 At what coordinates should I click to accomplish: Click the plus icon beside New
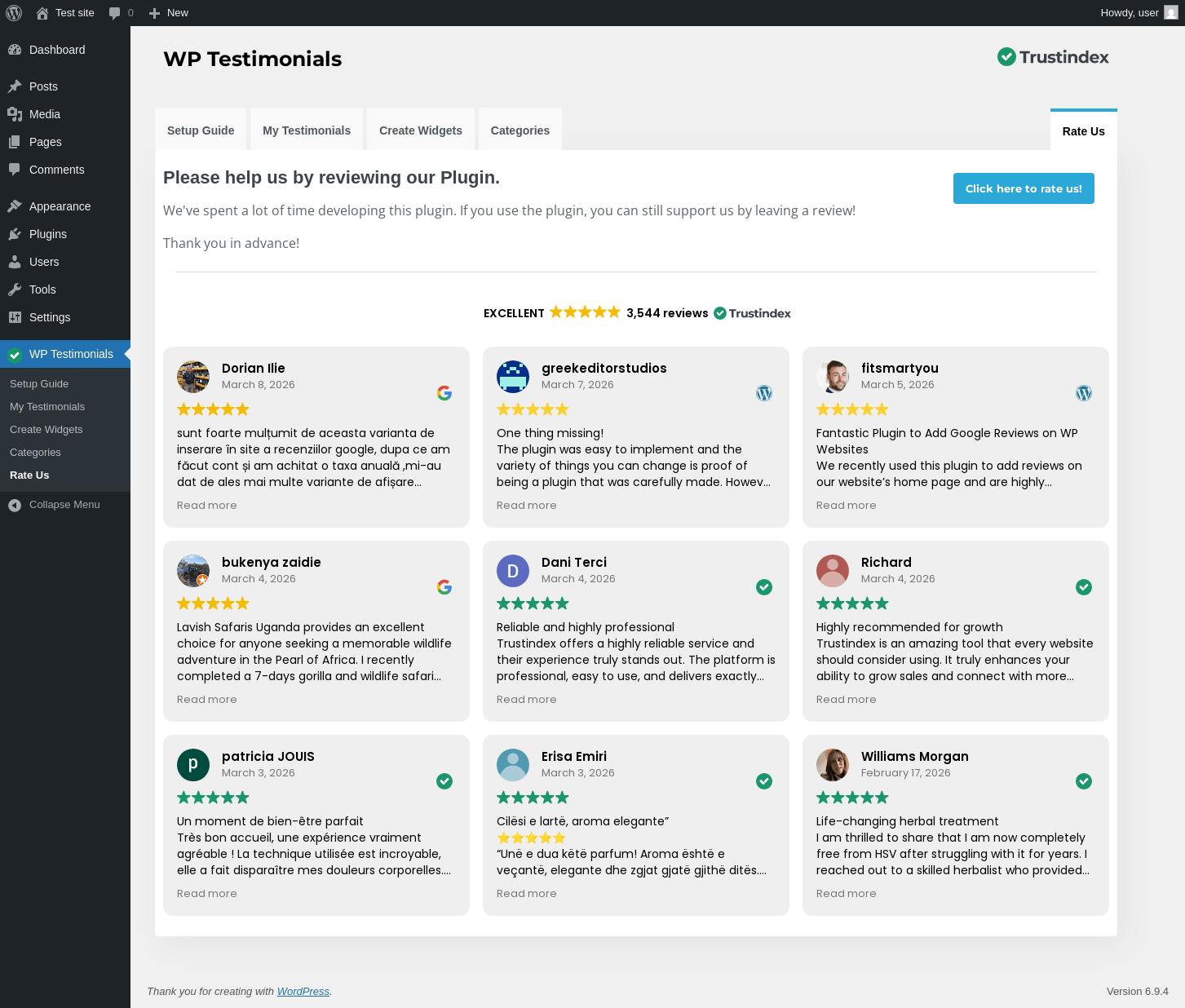point(154,13)
